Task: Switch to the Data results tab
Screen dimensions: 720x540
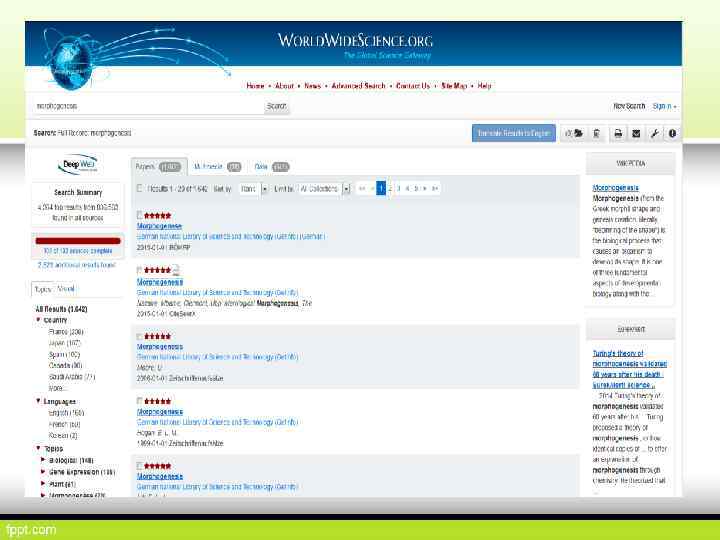Action: coord(271,167)
